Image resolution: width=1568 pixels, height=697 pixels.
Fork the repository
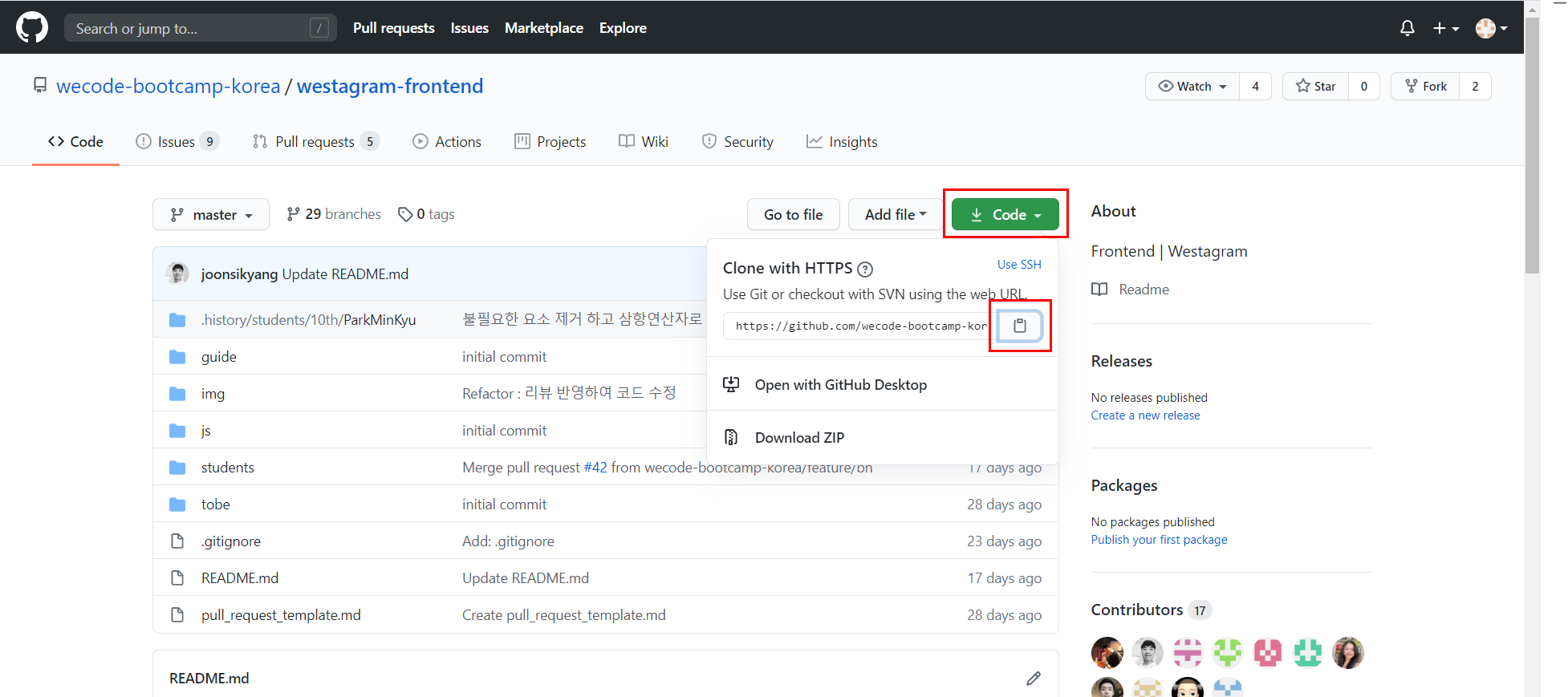(1426, 86)
